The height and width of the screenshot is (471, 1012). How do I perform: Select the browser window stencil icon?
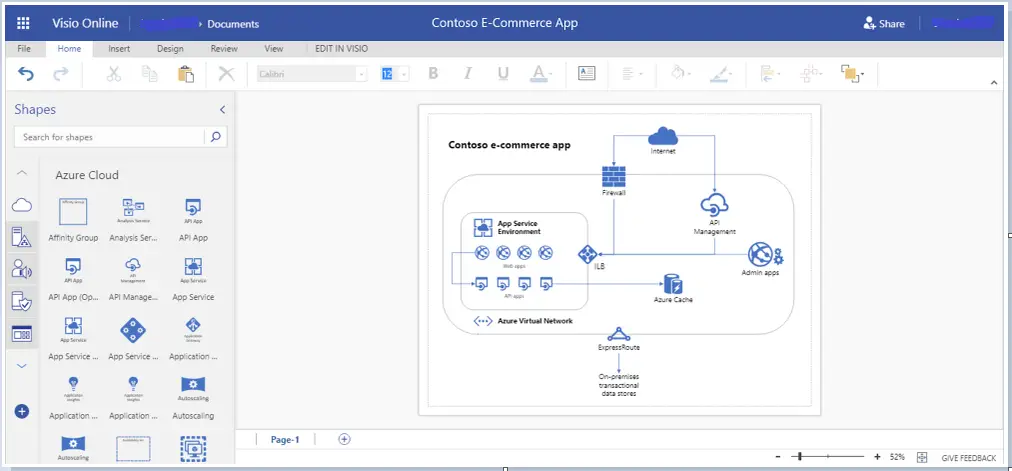[x=22, y=334]
